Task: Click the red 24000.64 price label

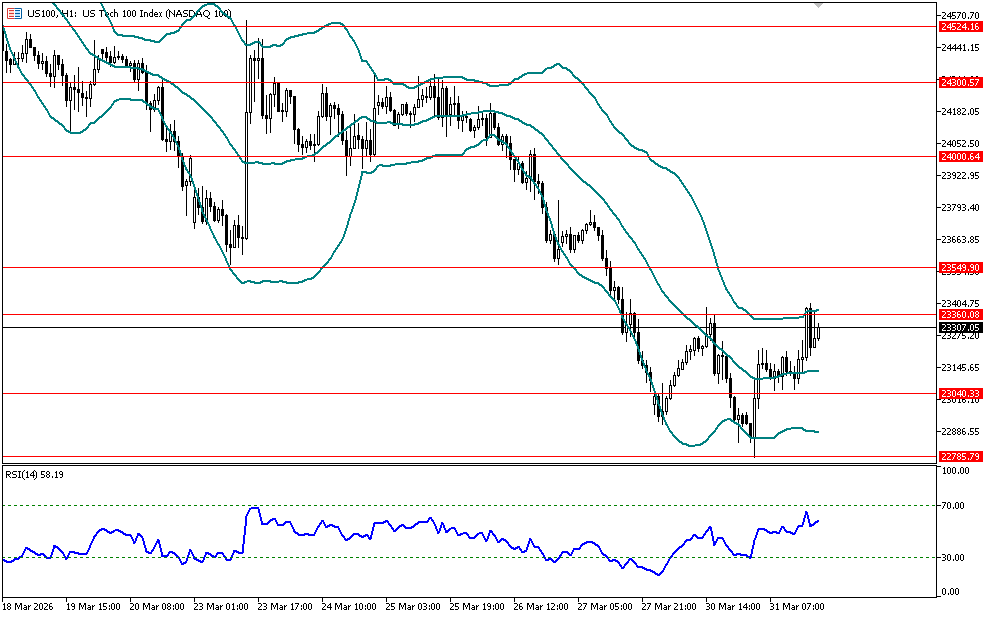Action: tap(960, 156)
